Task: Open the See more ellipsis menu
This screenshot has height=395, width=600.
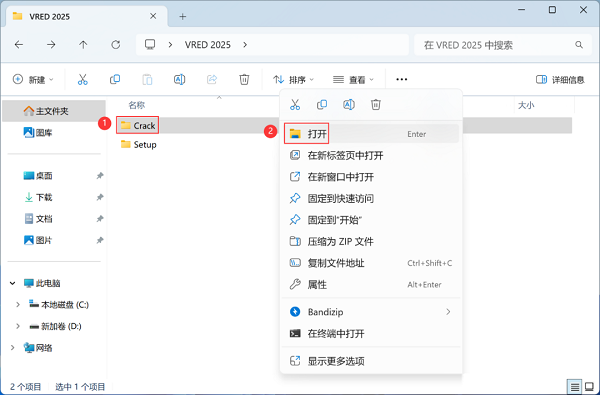Action: (401, 79)
